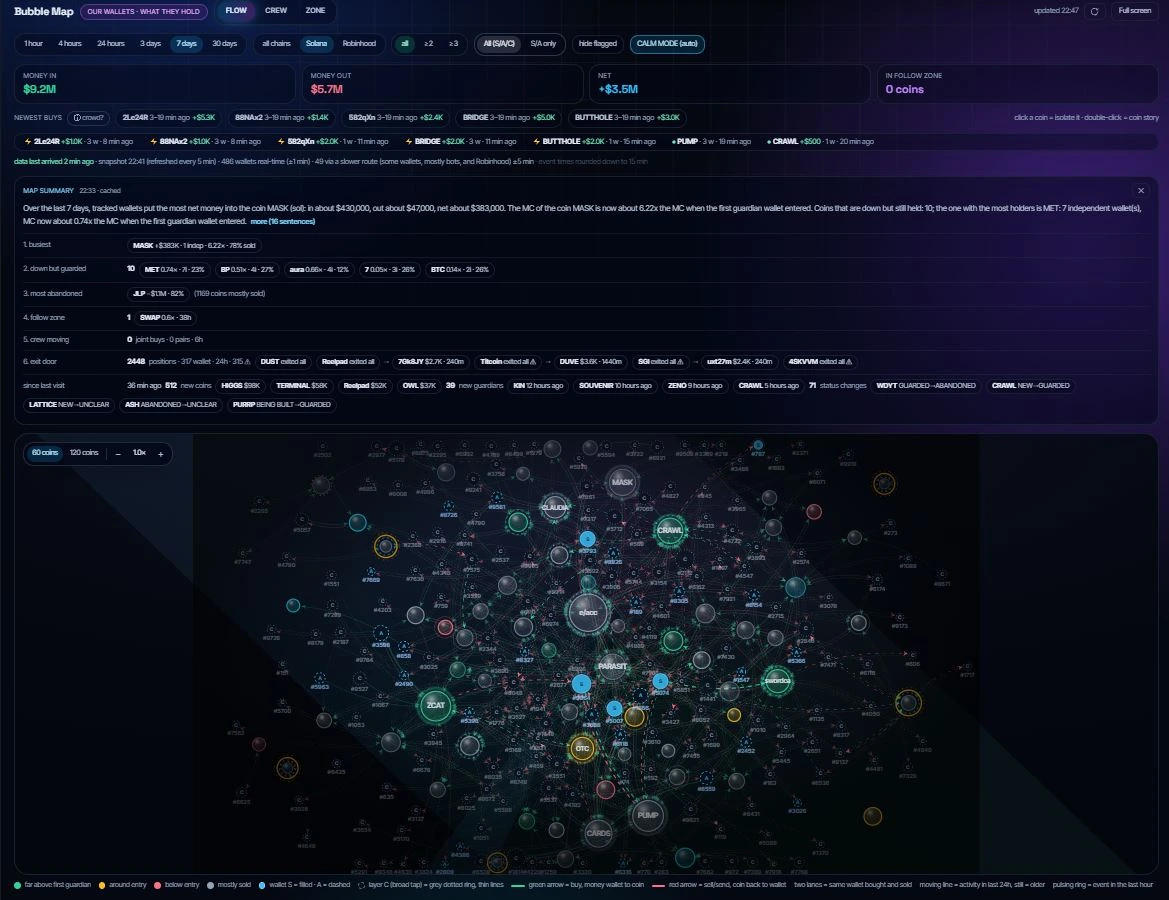Switch to the ZONE tab
Image resolution: width=1169 pixels, height=900 pixels.
tap(315, 10)
